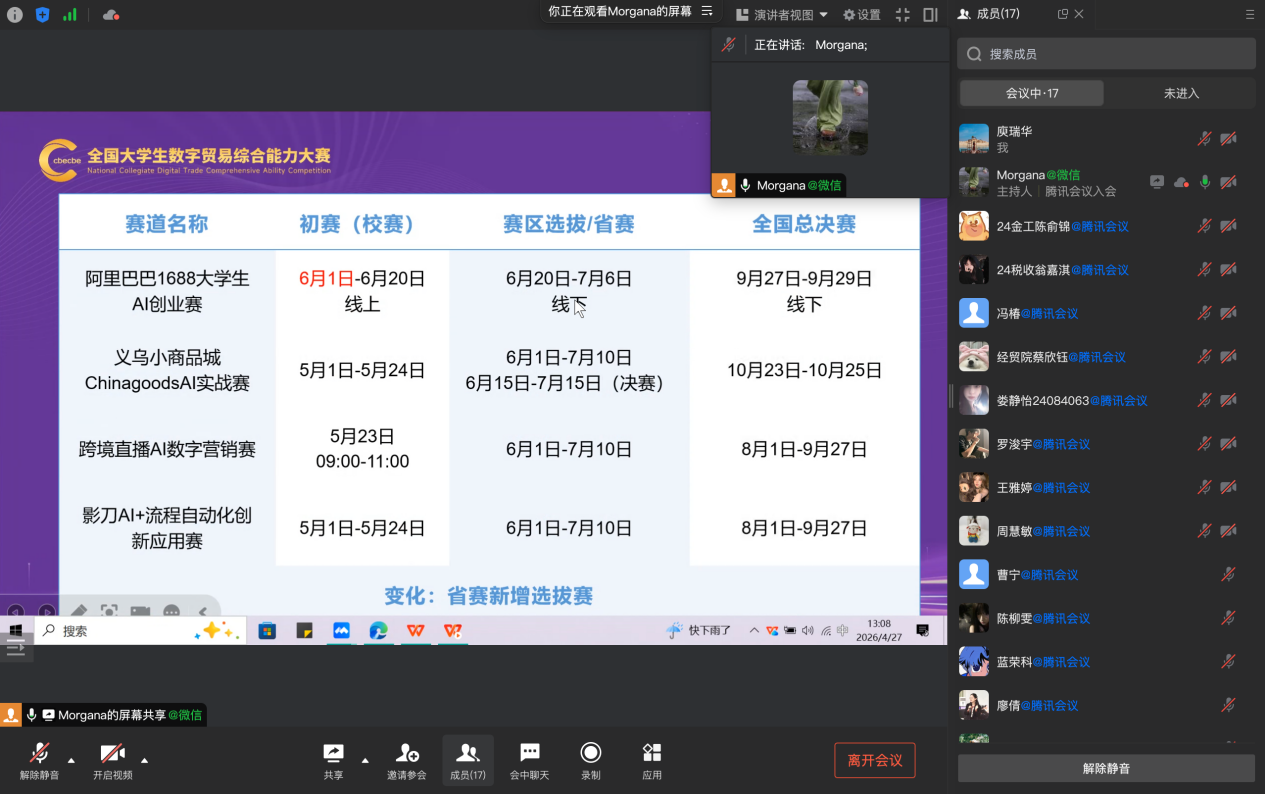Screen dimensions: 1265x794
Task: Click the cloud recording status icon in top bar
Action: tap(111, 14)
